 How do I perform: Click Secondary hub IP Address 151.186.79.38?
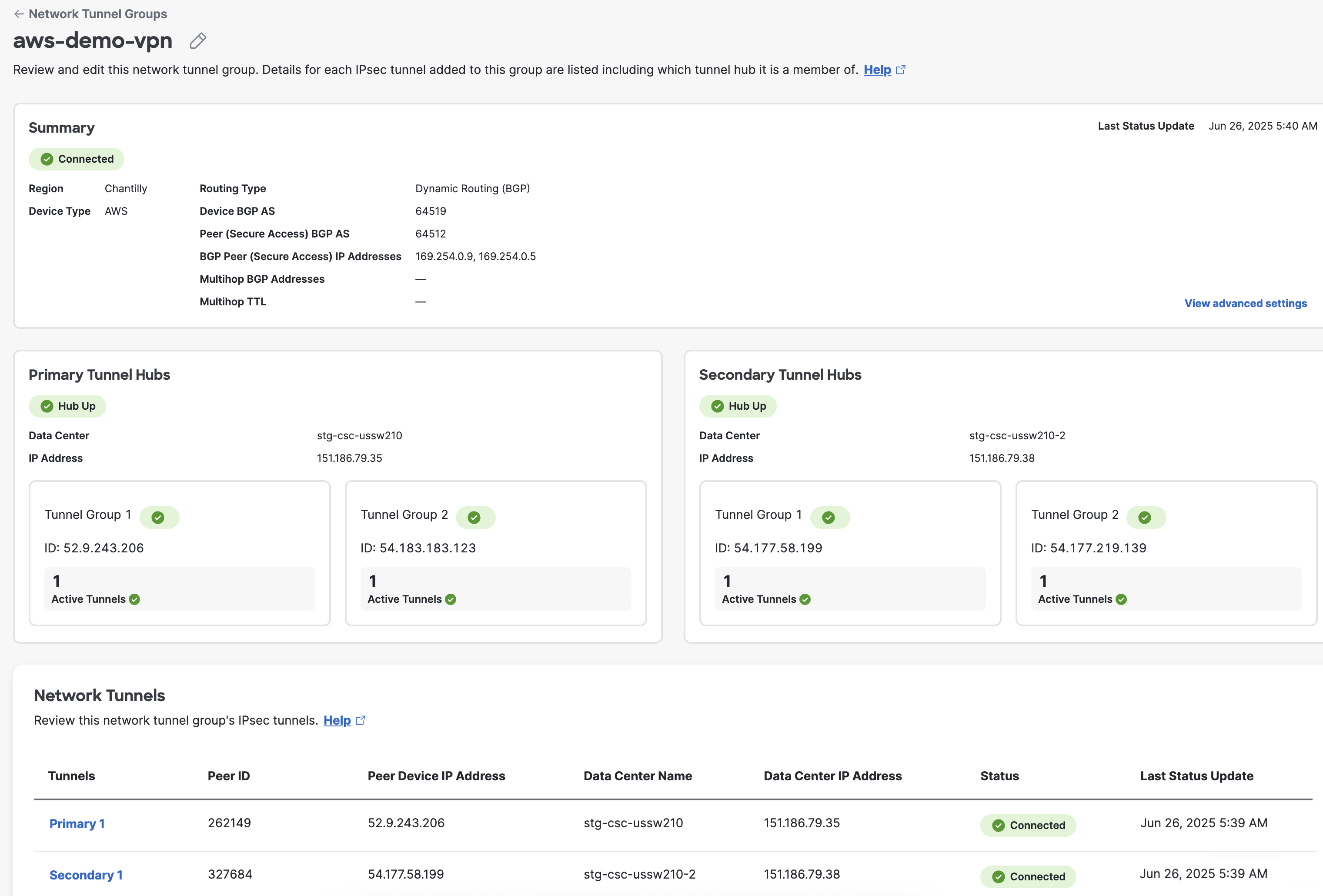pos(1002,458)
